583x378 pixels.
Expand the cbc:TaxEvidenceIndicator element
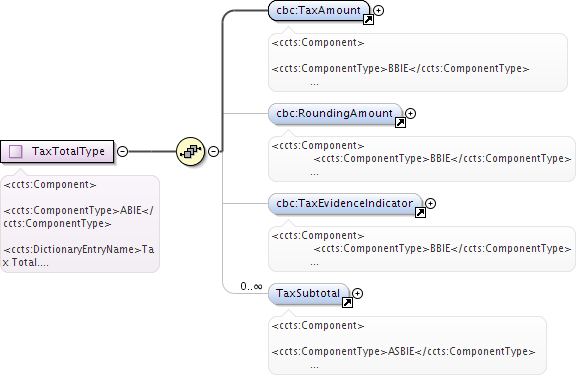(431, 203)
